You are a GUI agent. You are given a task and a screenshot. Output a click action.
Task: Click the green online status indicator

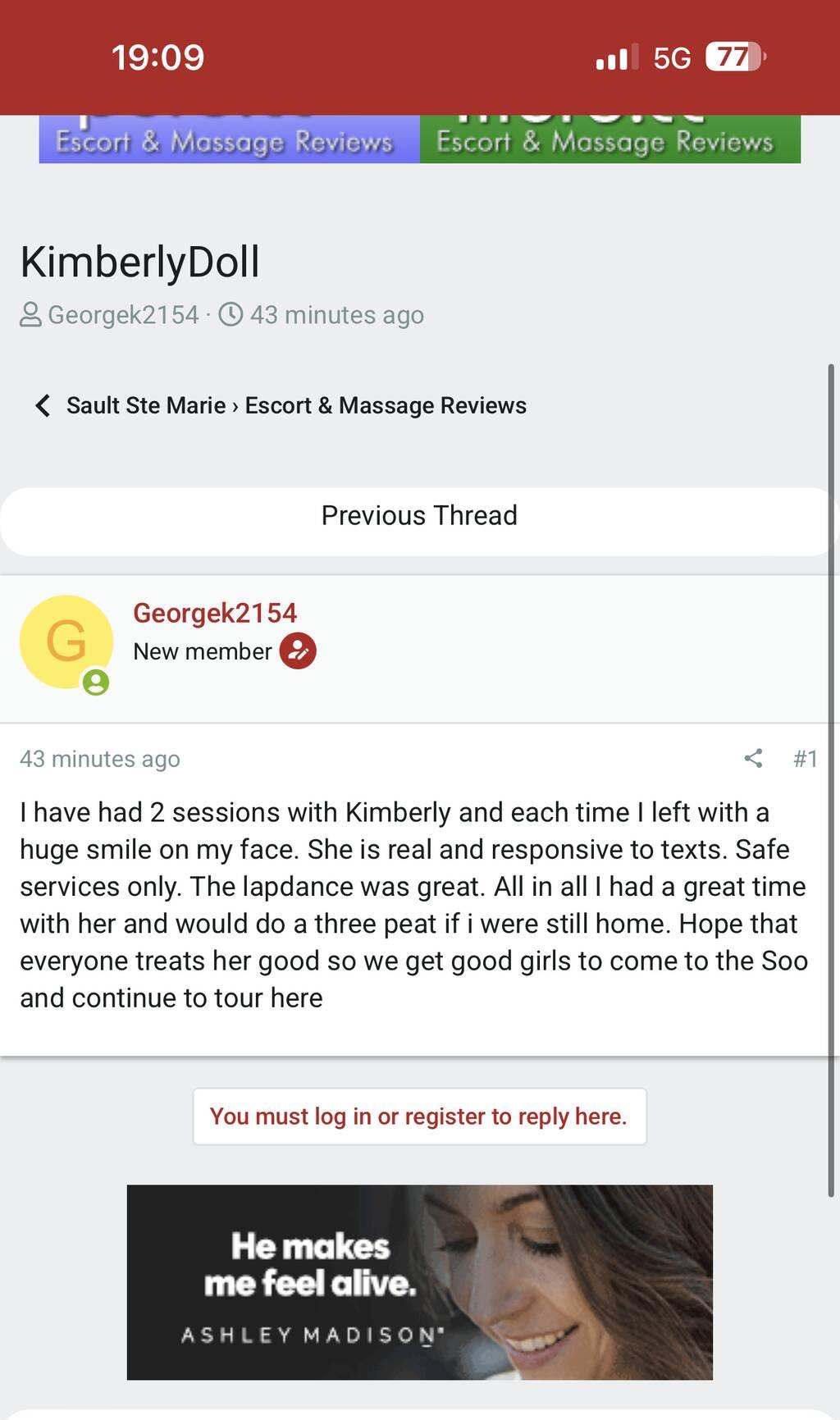click(96, 683)
